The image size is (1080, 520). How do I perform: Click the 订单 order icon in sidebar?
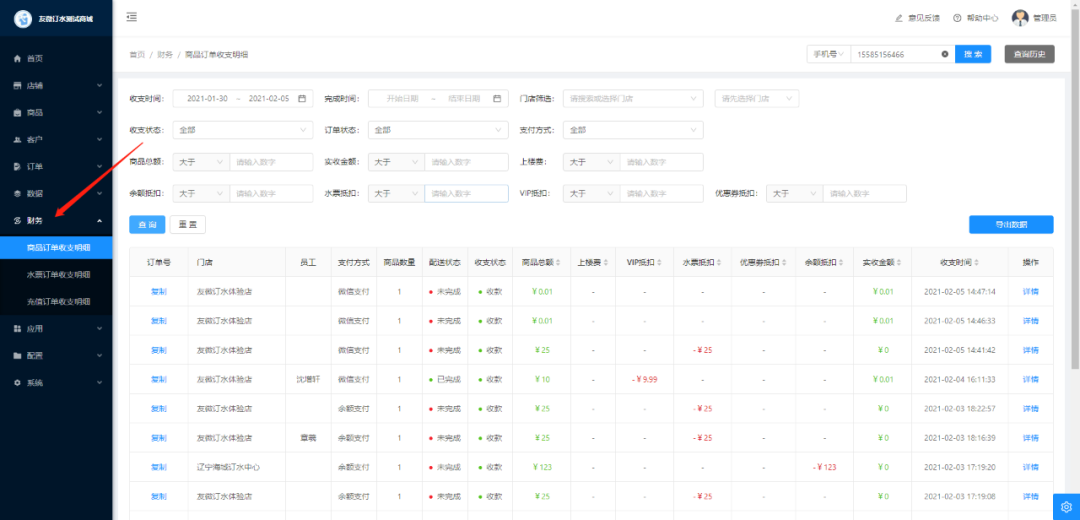tap(18, 167)
